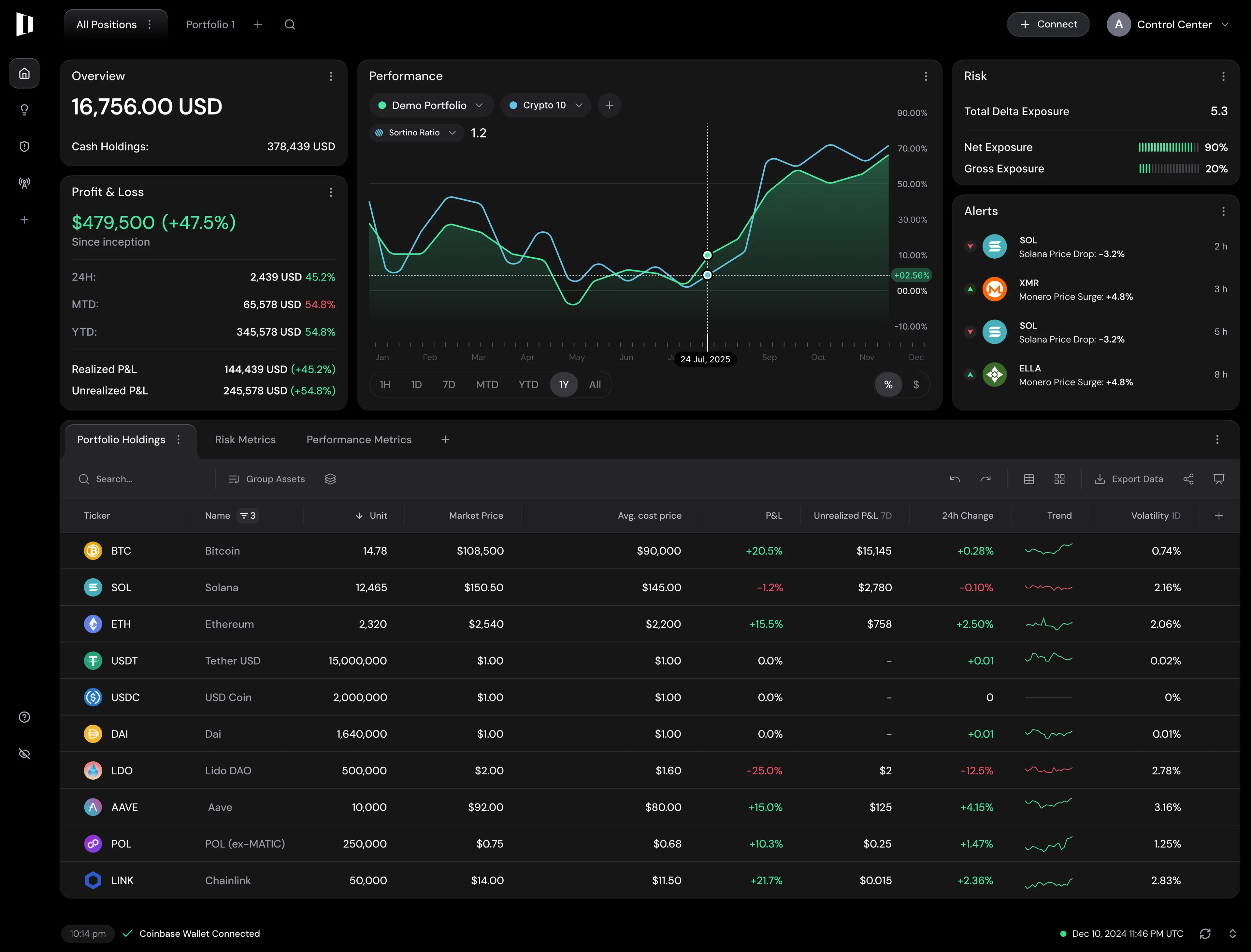Click Export Data

pyautogui.click(x=1129, y=479)
